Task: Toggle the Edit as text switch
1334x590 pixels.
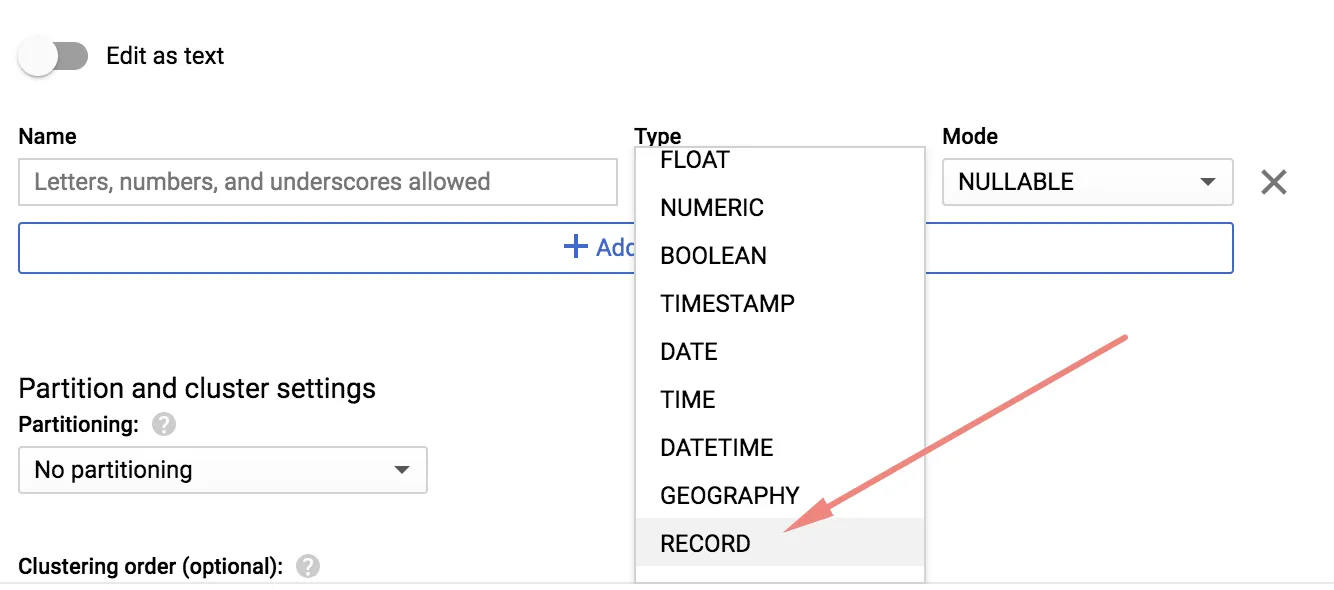Action: [54, 56]
